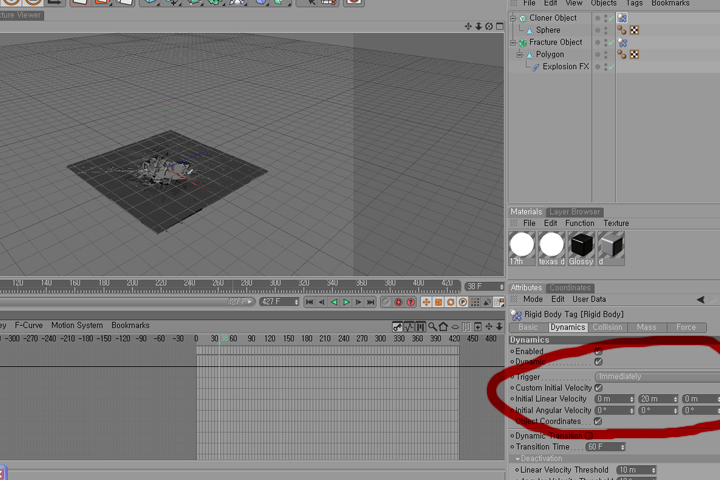The height and width of the screenshot is (480, 720).
Task: Open the Motion System menu
Action: coord(77,325)
